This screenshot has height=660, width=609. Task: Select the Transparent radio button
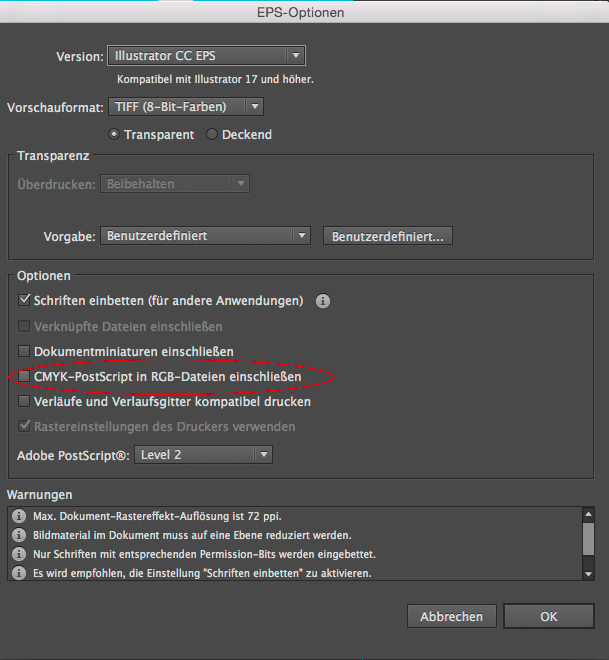[x=114, y=135]
